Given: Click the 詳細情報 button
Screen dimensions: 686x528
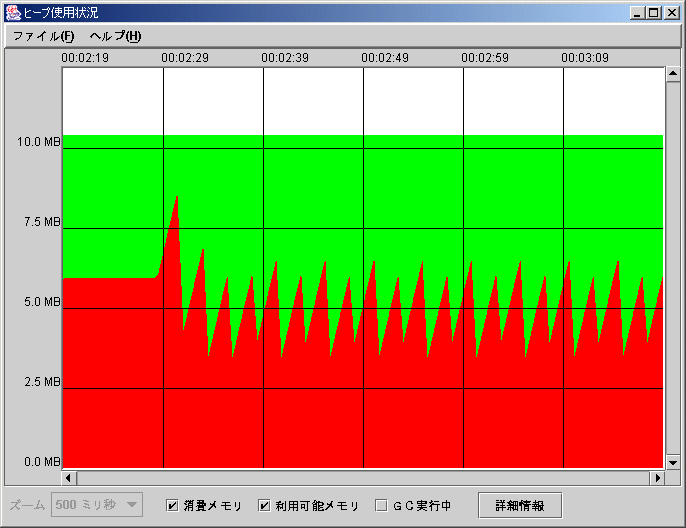Looking at the screenshot, I should (x=520, y=505).
